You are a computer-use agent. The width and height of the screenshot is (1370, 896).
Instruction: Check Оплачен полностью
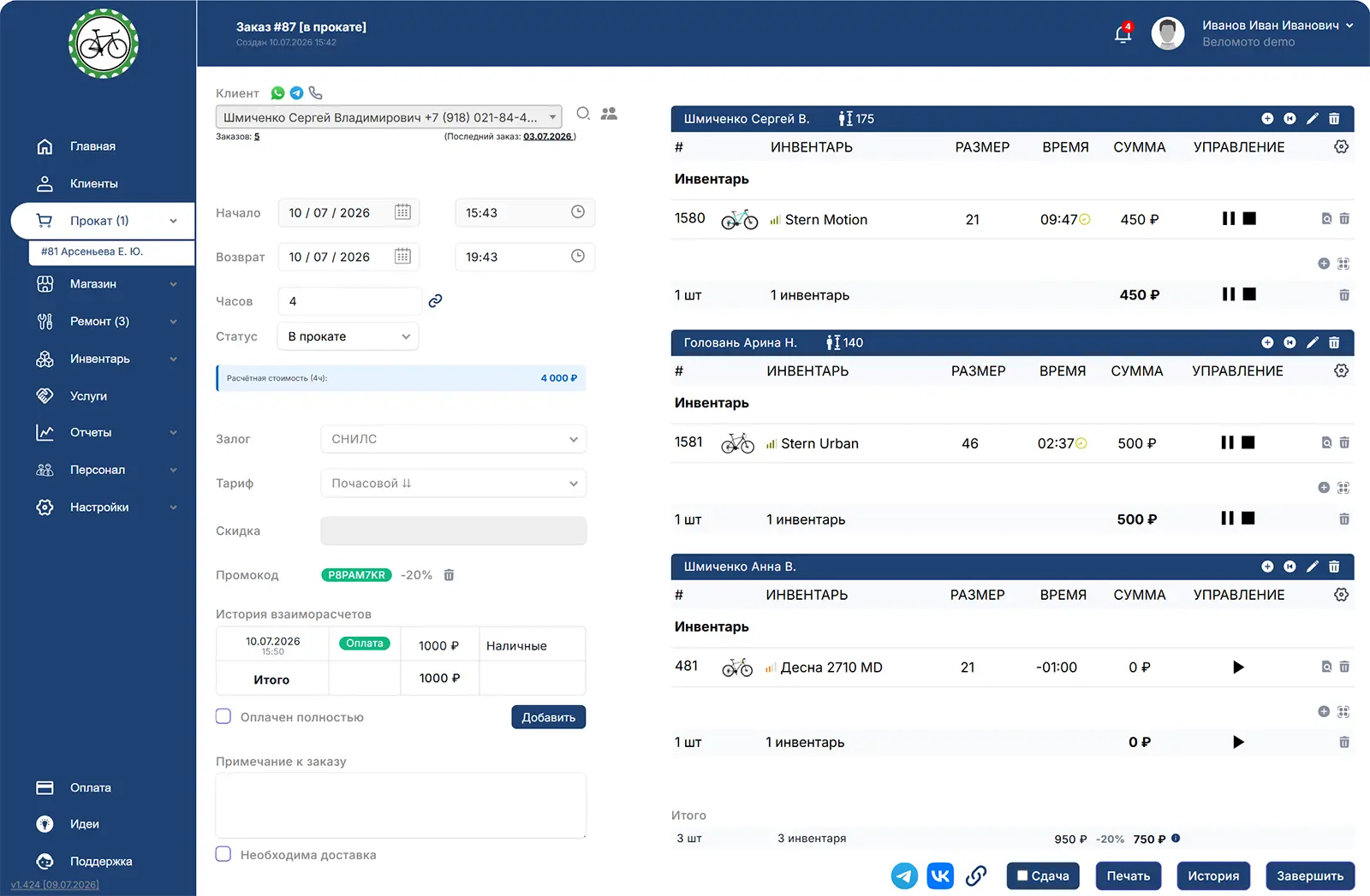[x=223, y=716]
